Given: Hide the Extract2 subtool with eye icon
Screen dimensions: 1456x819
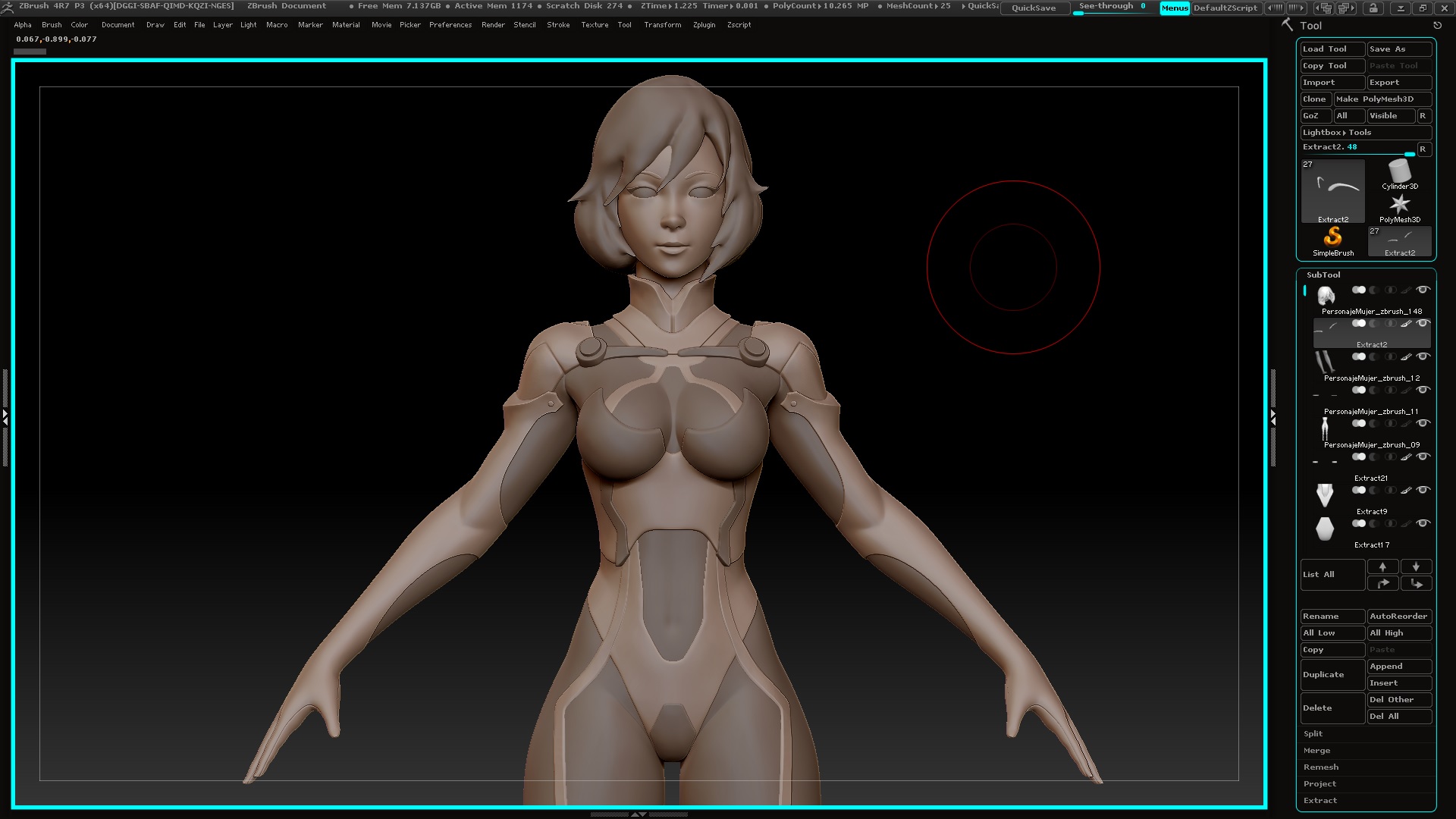Looking at the screenshot, I should (1423, 324).
